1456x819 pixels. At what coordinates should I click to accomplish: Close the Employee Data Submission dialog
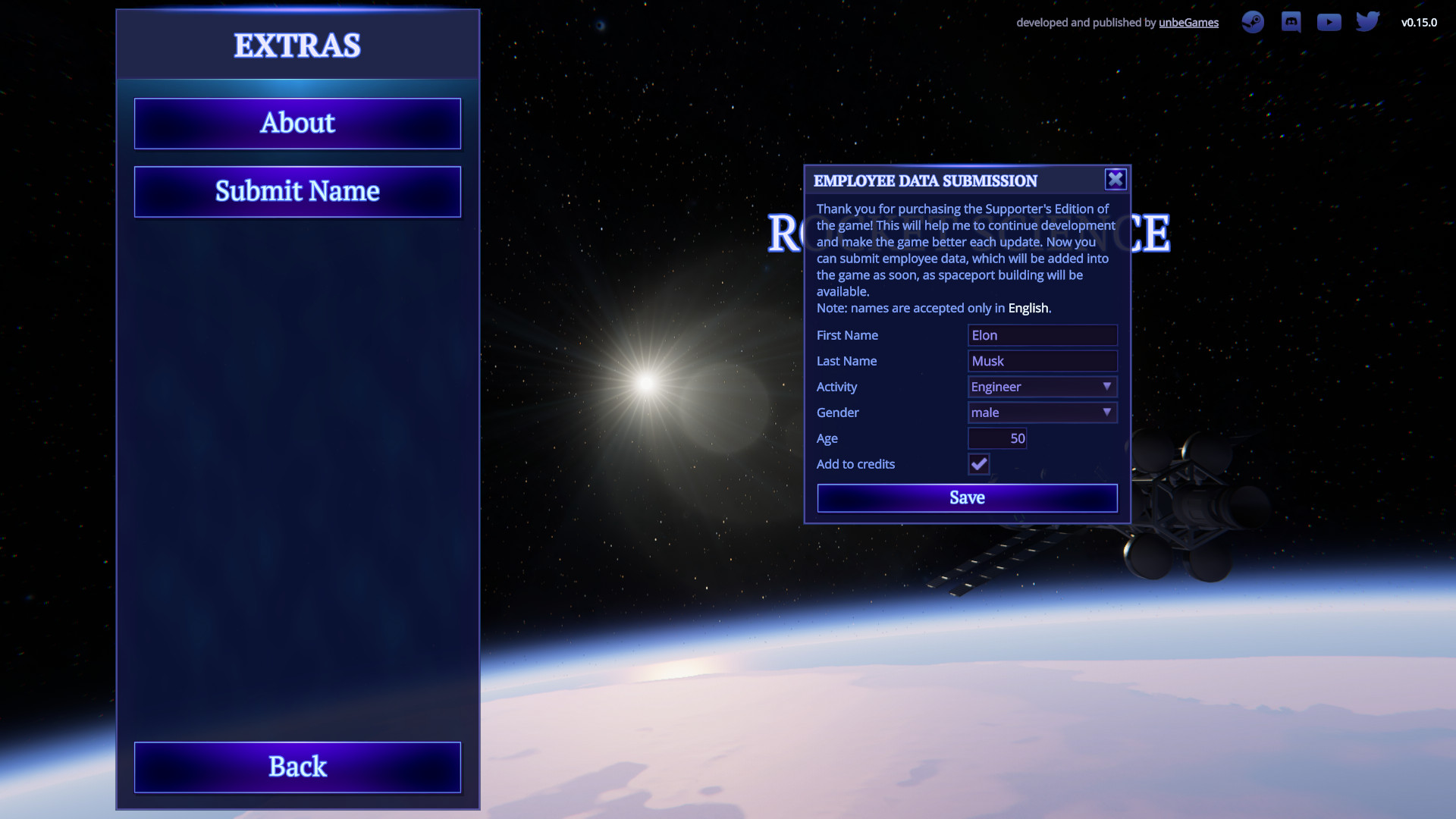[x=1115, y=179]
